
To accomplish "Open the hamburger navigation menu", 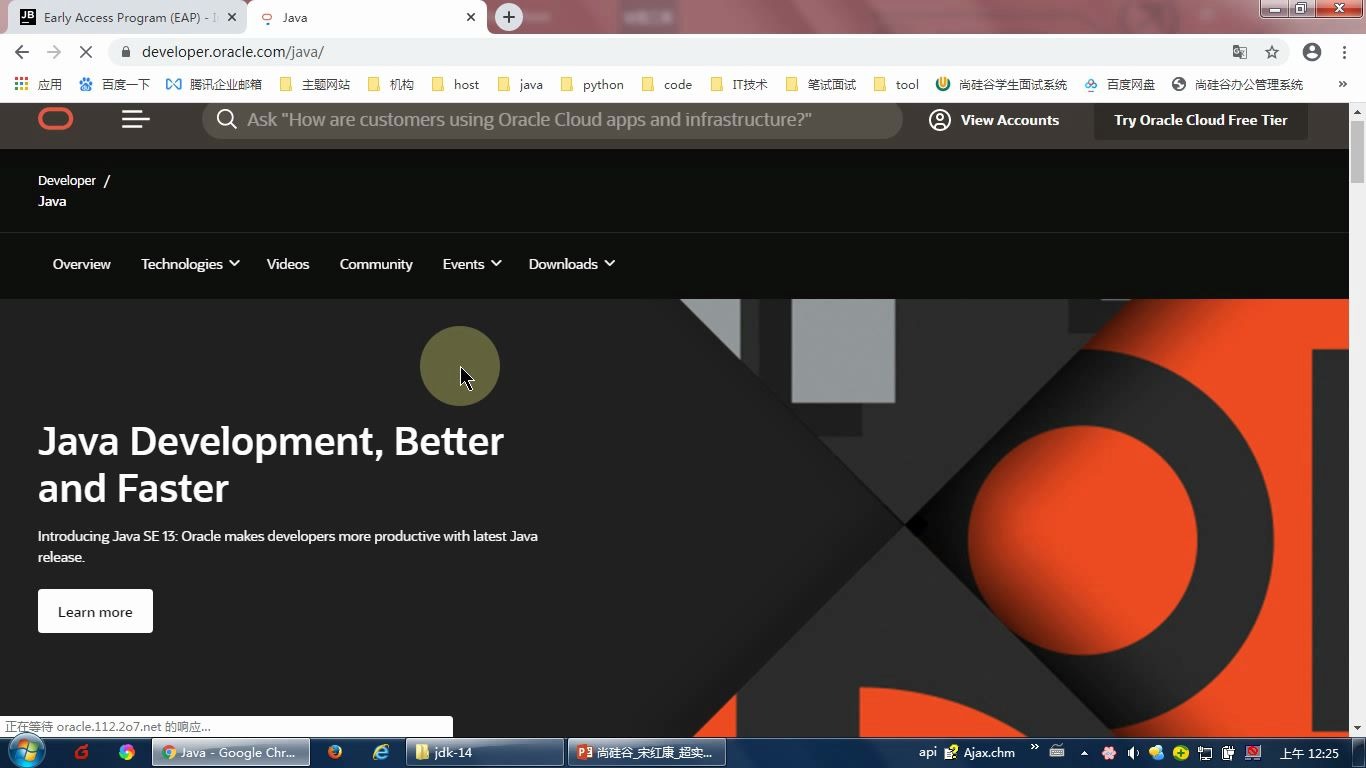I will pyautogui.click(x=136, y=119).
